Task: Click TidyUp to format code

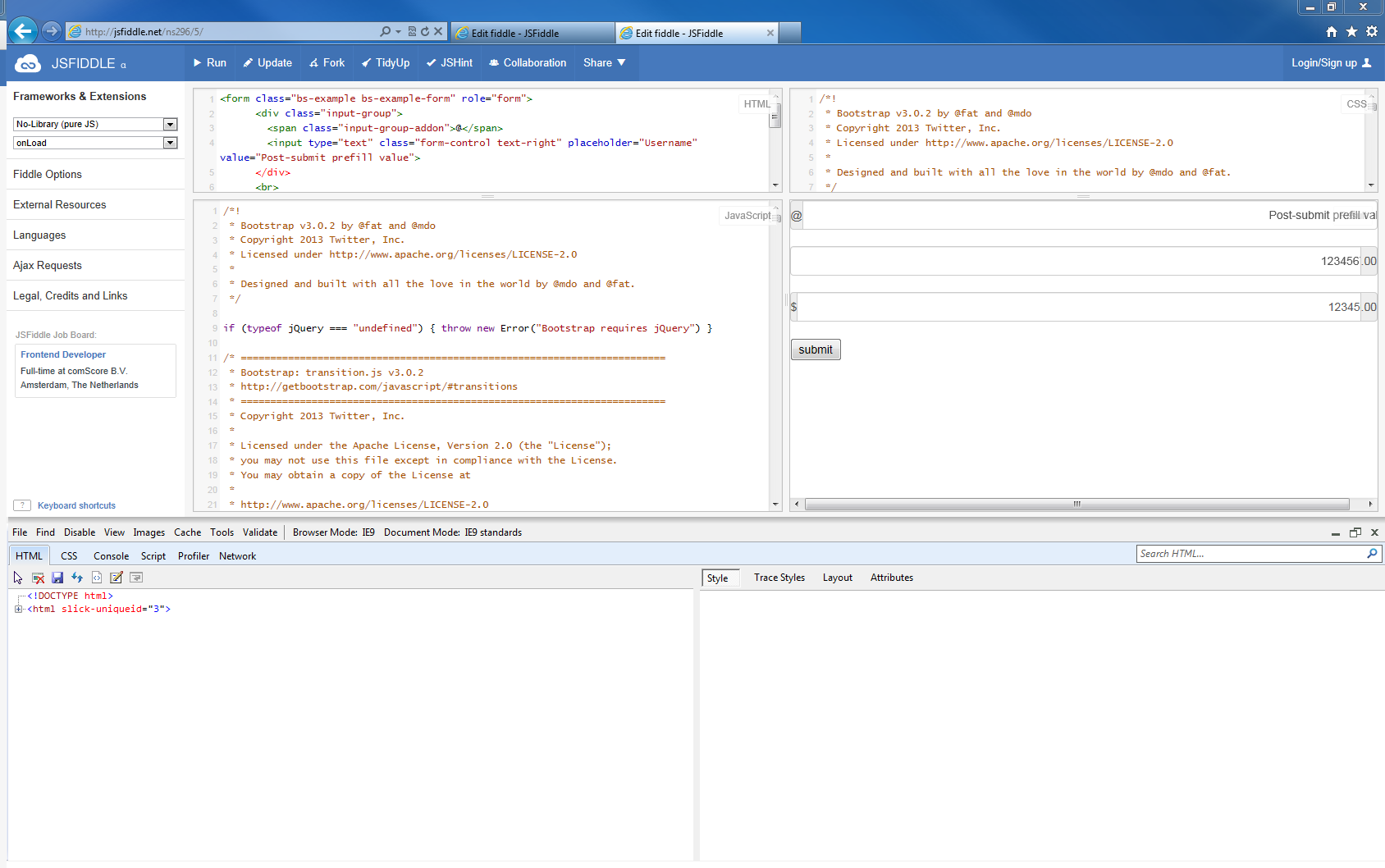Action: coord(386,62)
